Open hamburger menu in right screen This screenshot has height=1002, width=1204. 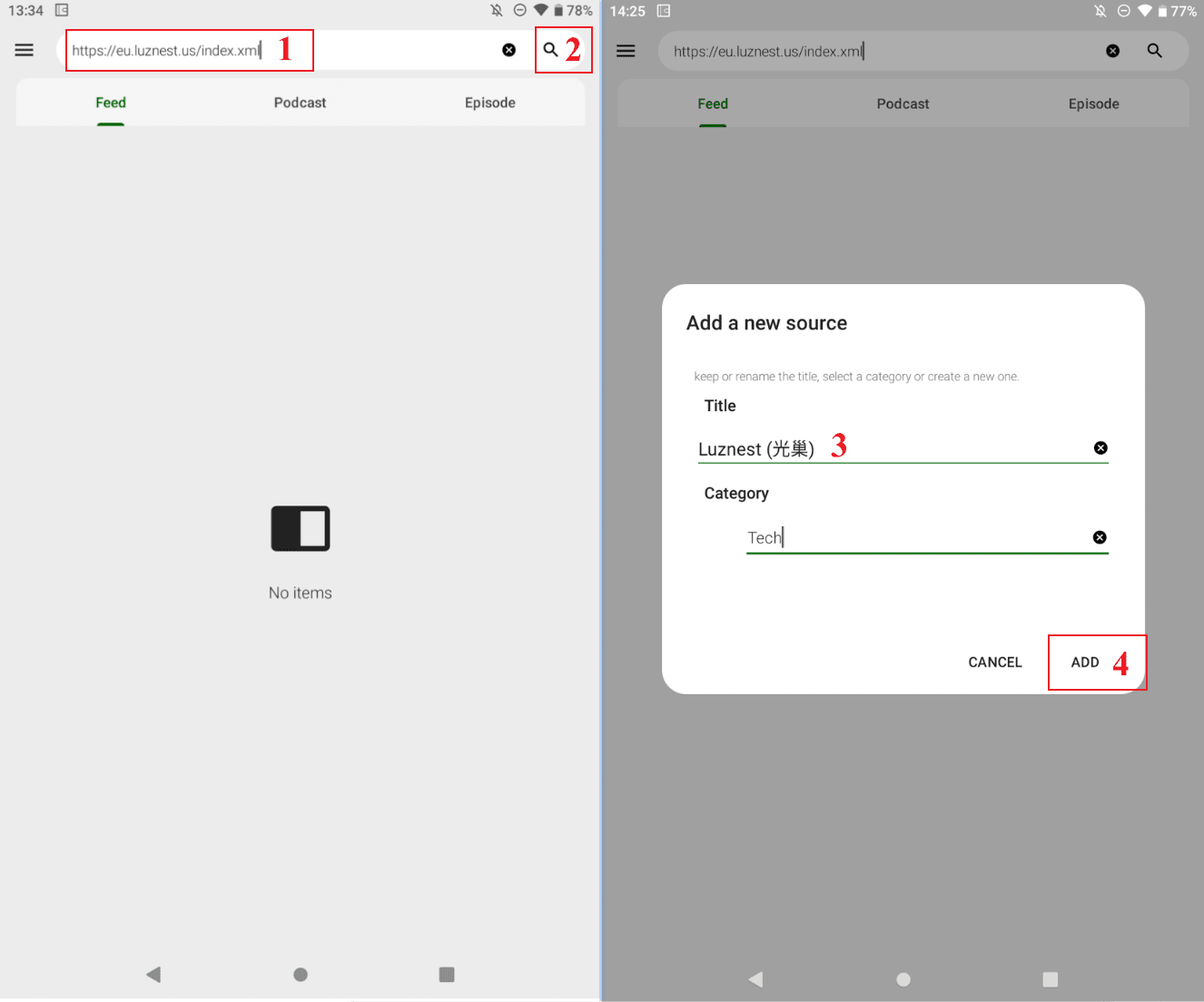pyautogui.click(x=626, y=51)
